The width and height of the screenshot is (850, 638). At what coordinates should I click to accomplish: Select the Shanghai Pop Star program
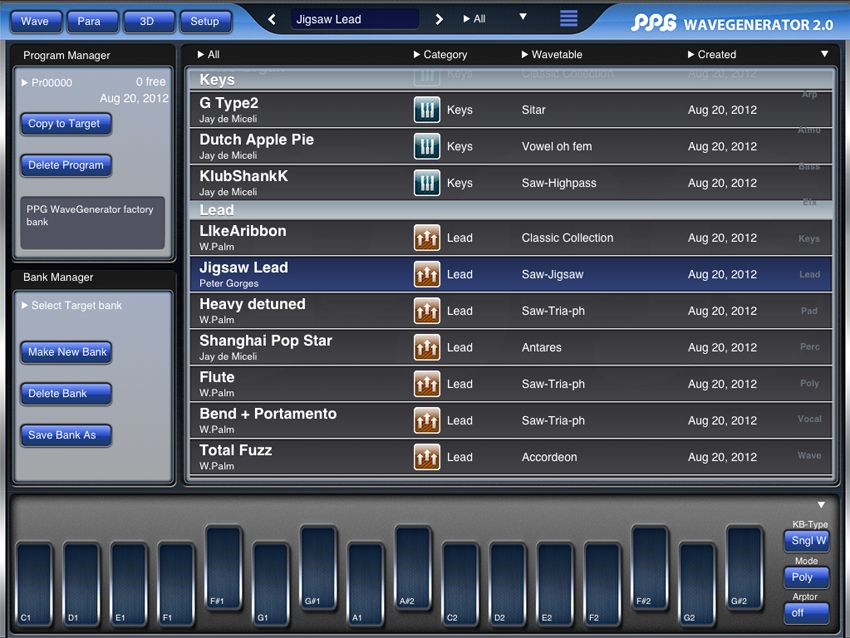pos(510,347)
